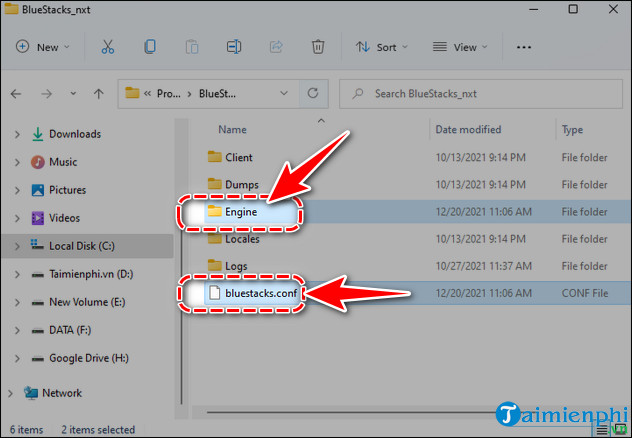This screenshot has height=438, width=632.
Task: Go back with the left arrow
Action: (16, 94)
